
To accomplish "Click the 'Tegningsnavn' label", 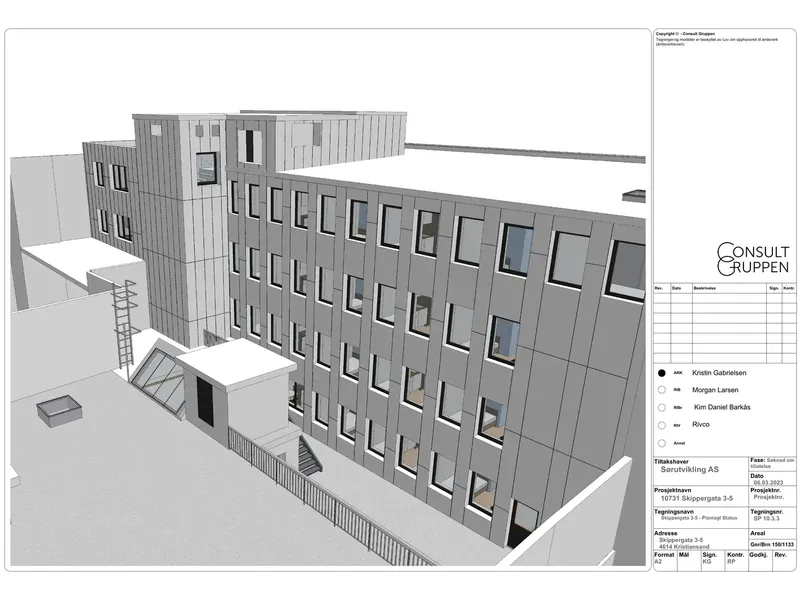I will (674, 512).
